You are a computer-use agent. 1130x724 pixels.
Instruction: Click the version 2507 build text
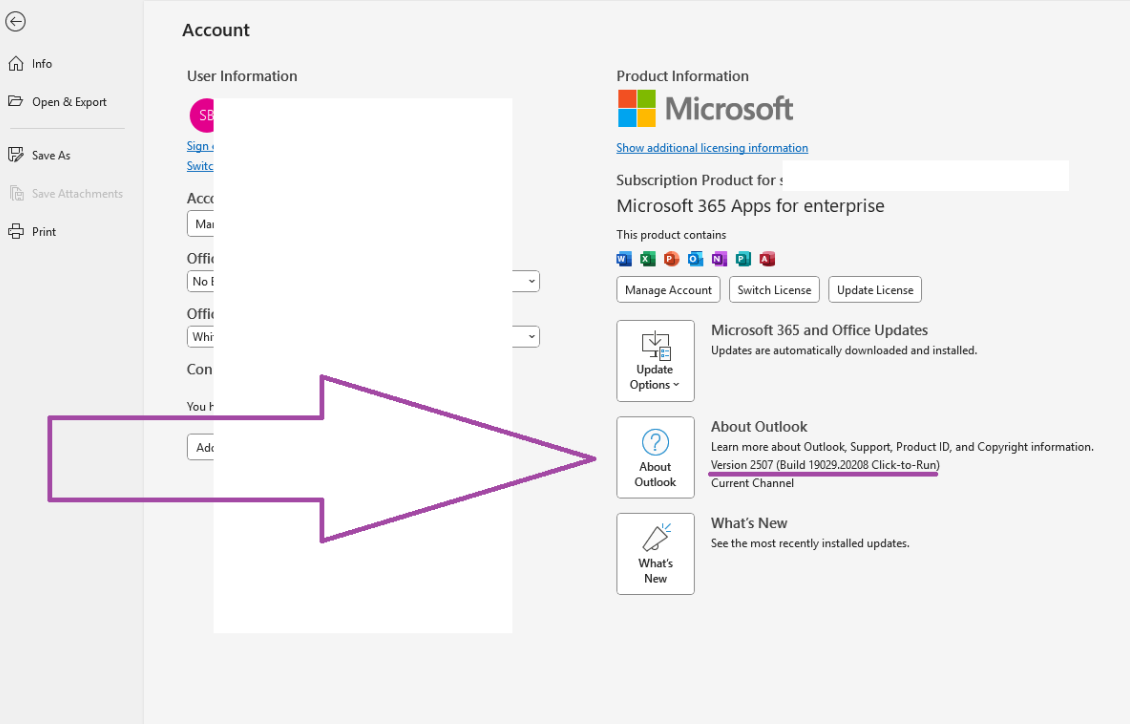pos(825,465)
